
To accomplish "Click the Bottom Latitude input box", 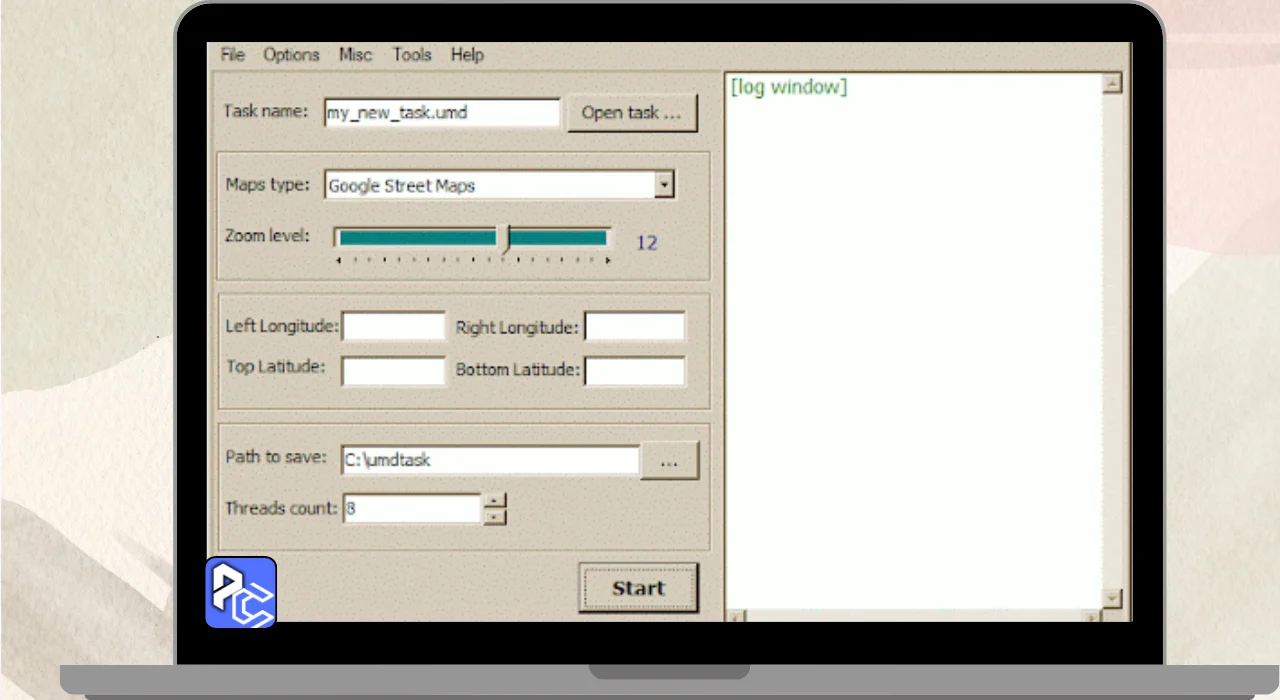I will [635, 371].
